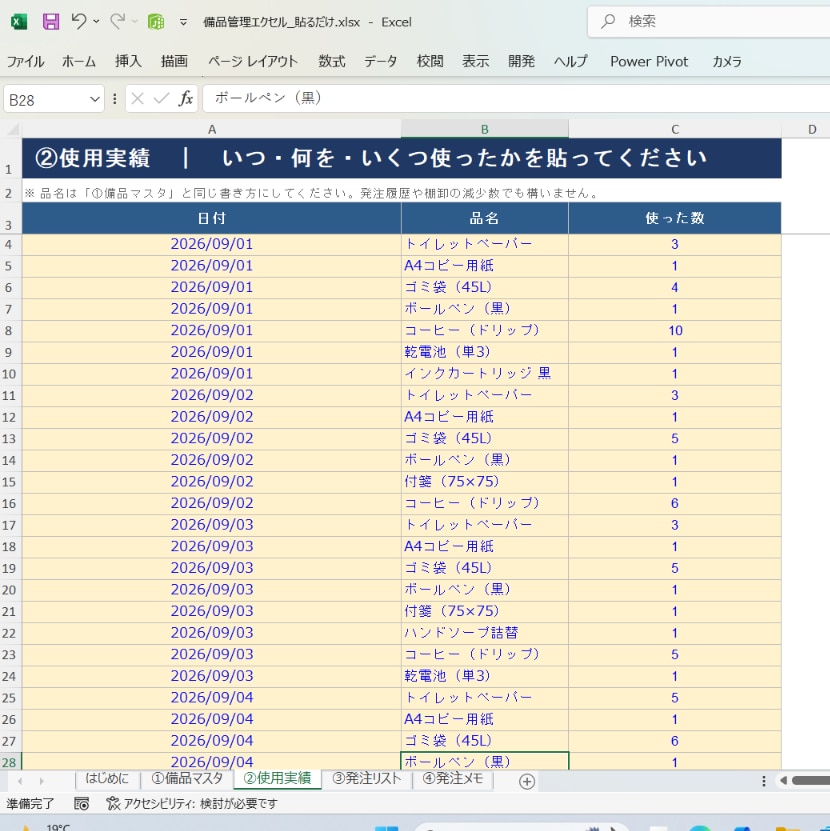Open the ファイル menu tab
The width and height of the screenshot is (830, 831).
[25, 61]
